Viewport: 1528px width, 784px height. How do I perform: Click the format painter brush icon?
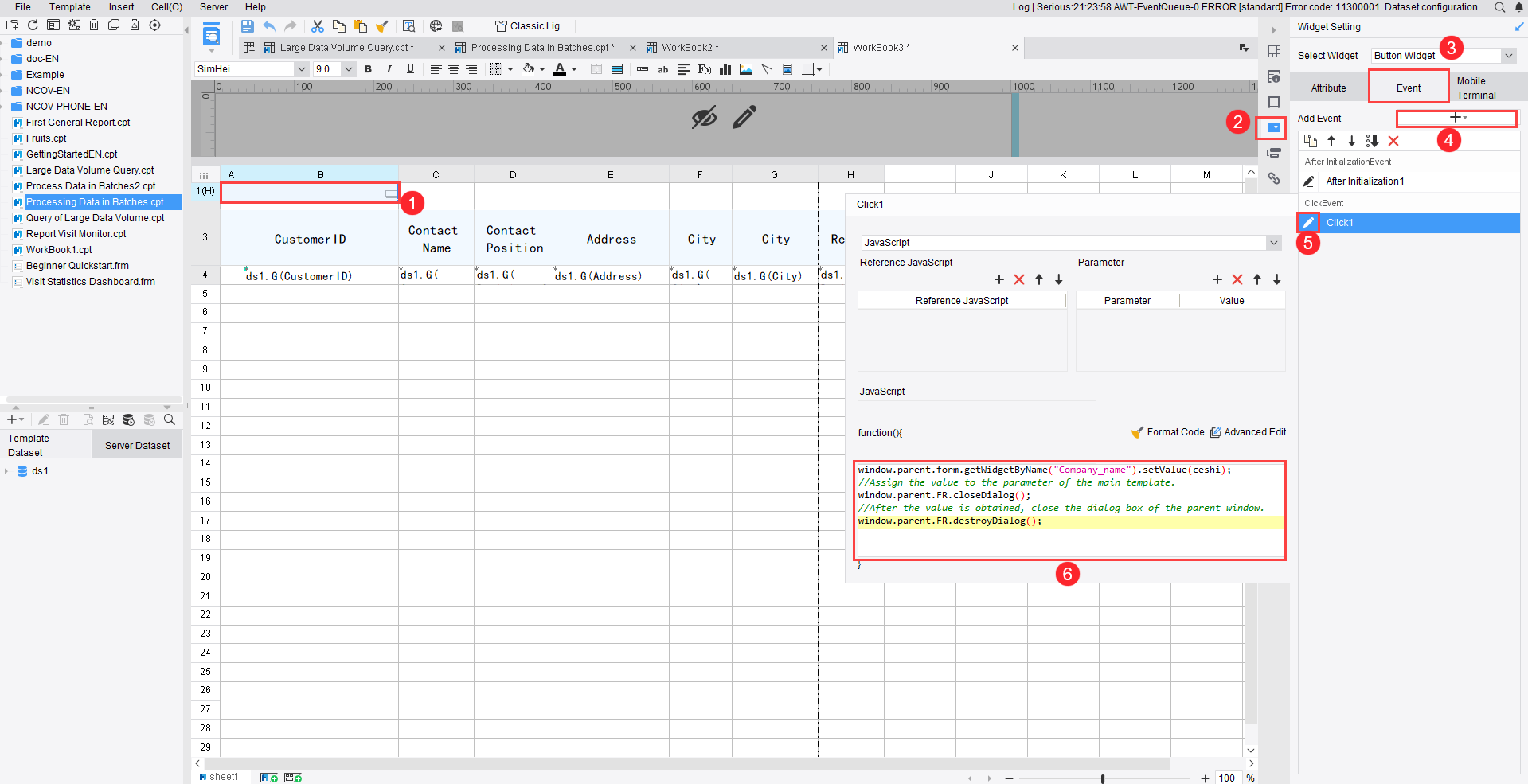click(381, 26)
